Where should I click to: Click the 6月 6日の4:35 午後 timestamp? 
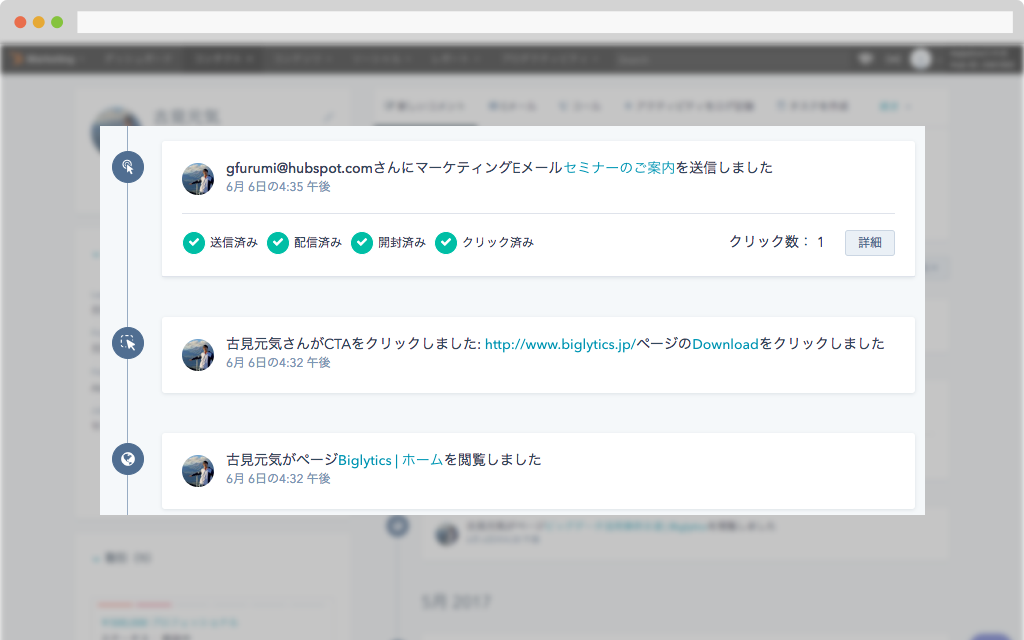tap(278, 187)
